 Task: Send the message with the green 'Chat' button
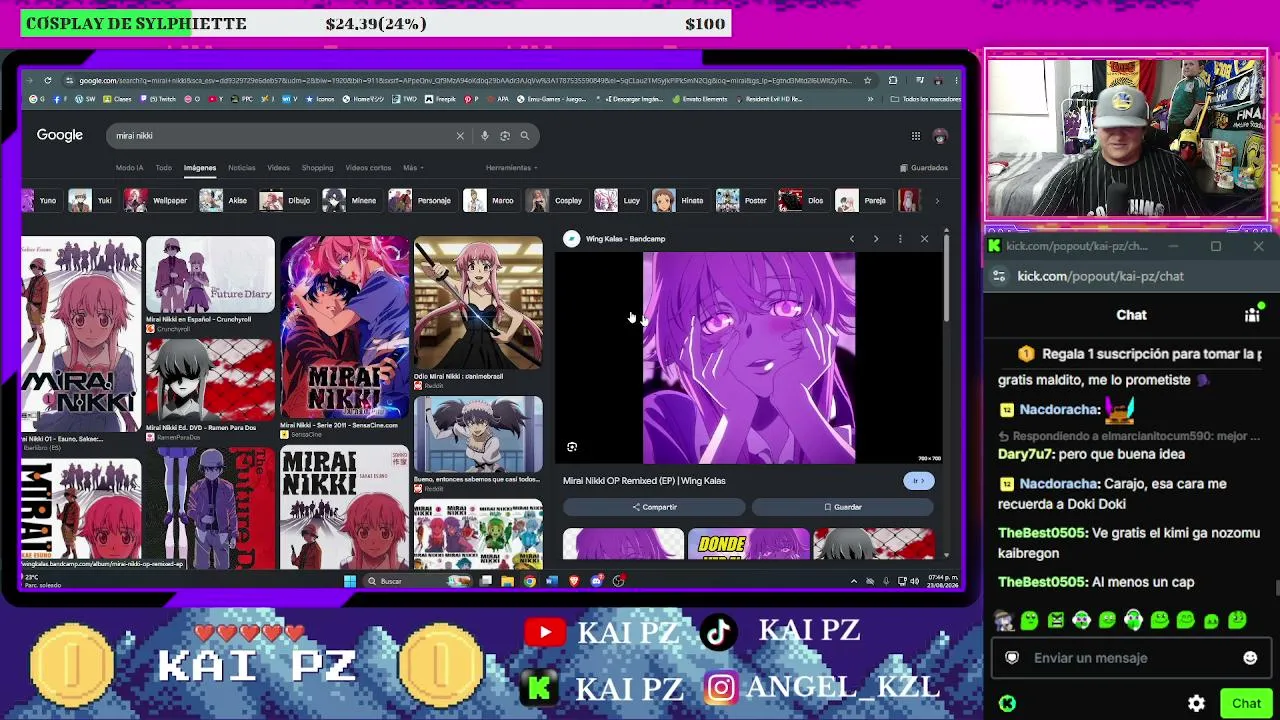(x=1246, y=704)
